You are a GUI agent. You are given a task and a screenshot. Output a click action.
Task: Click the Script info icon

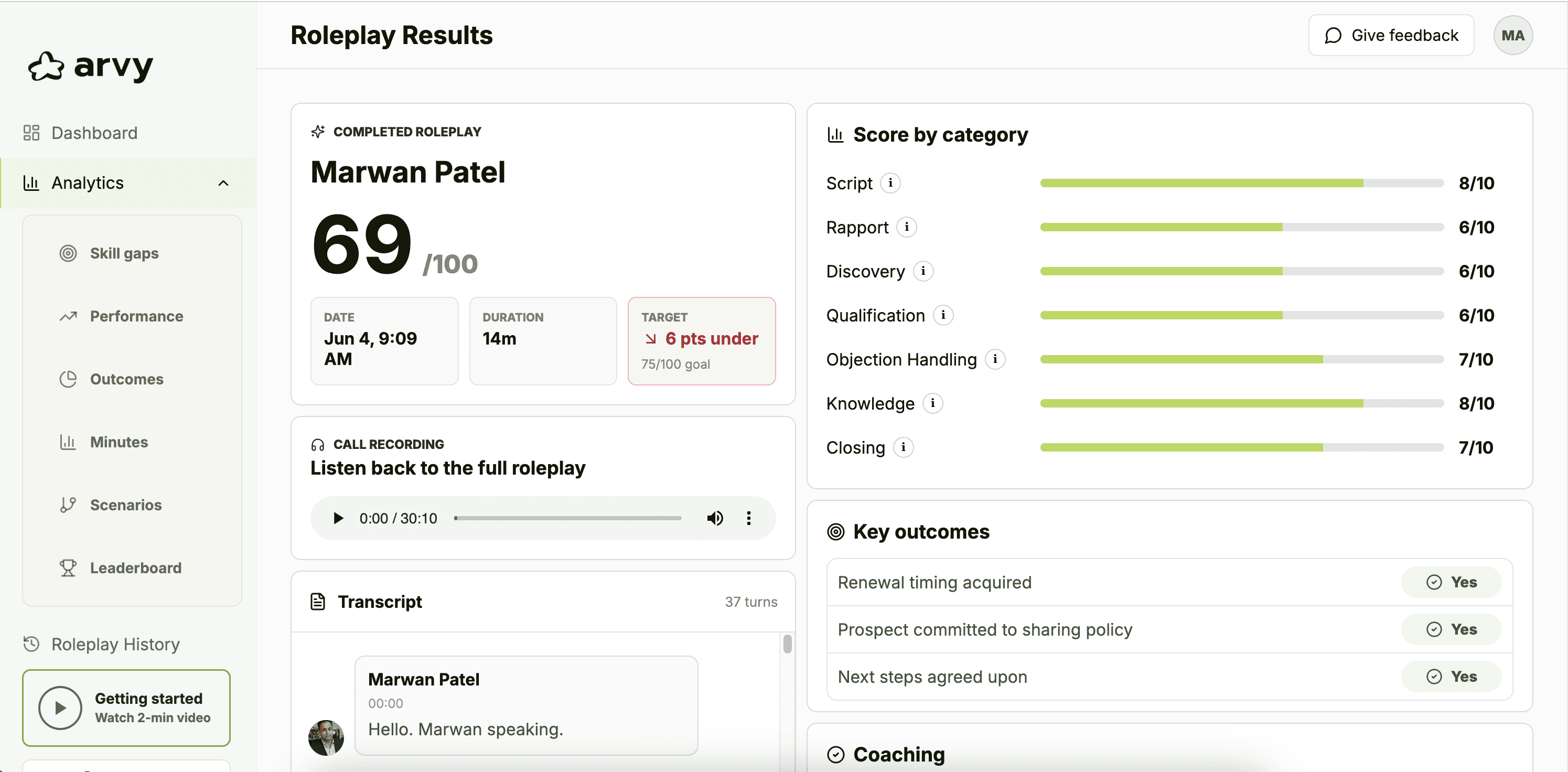coord(890,183)
